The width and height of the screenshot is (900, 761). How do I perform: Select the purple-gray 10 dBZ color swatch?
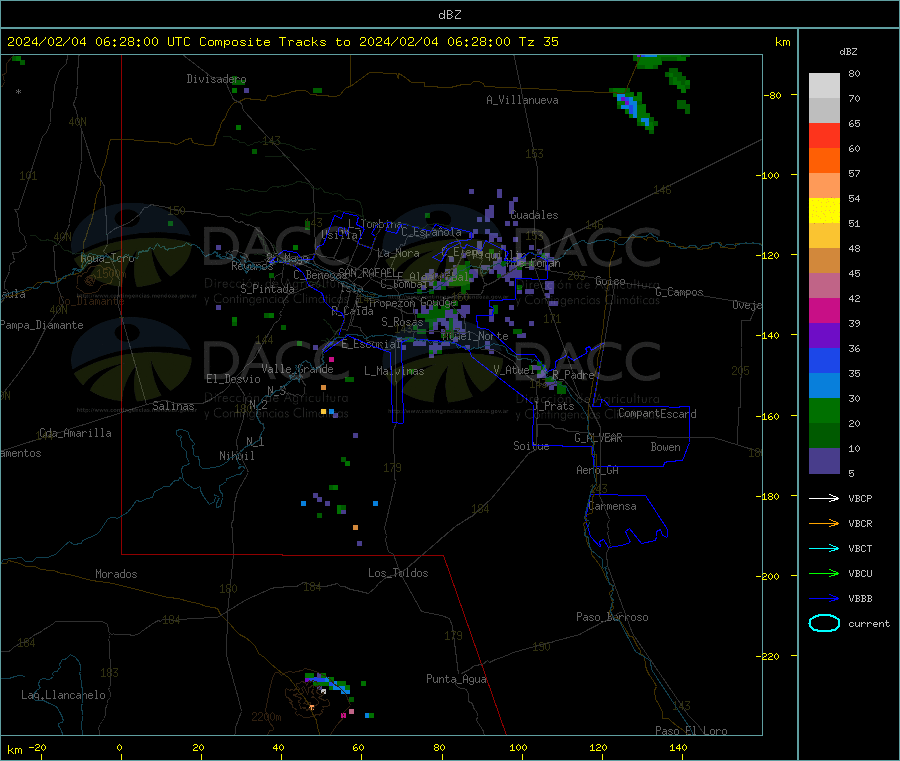tap(824, 461)
